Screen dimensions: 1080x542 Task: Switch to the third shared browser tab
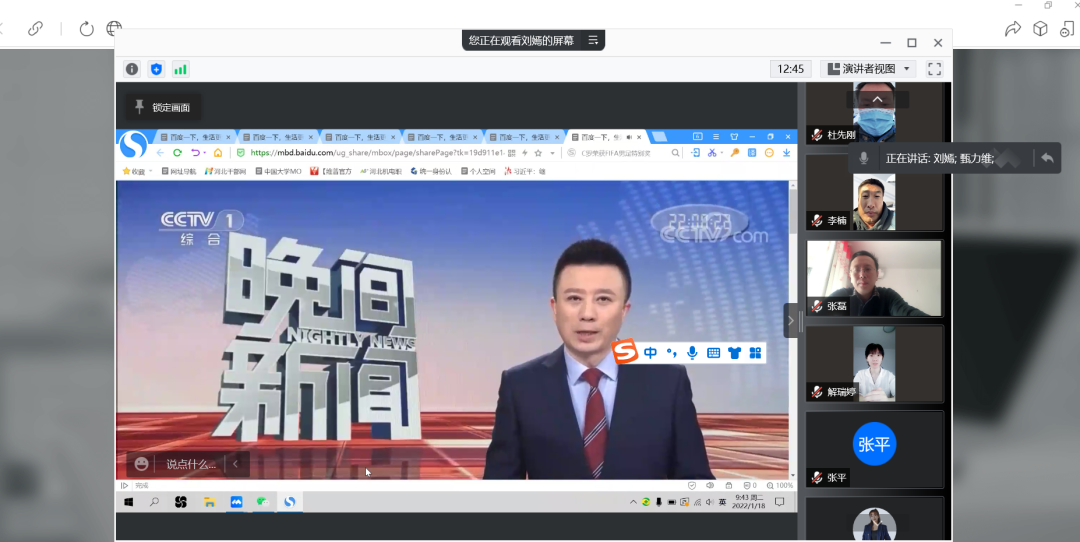pos(360,137)
